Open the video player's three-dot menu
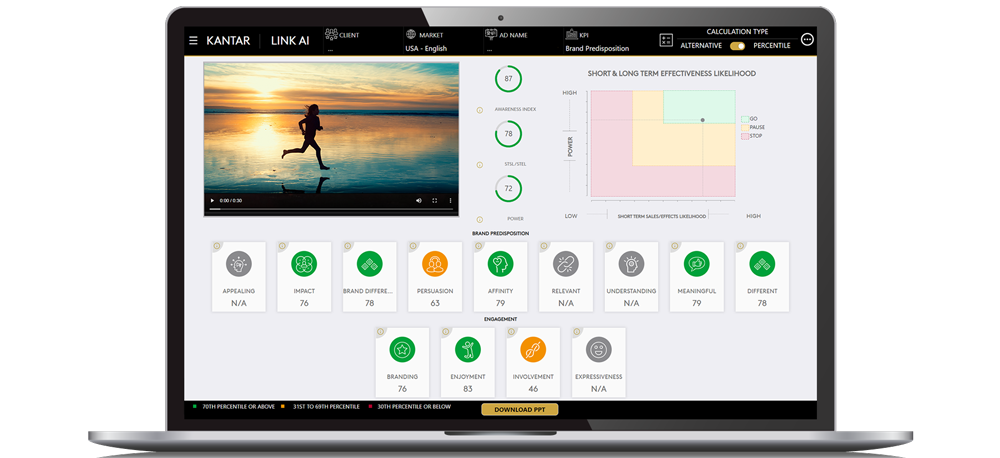1000x458 pixels. [x=450, y=200]
